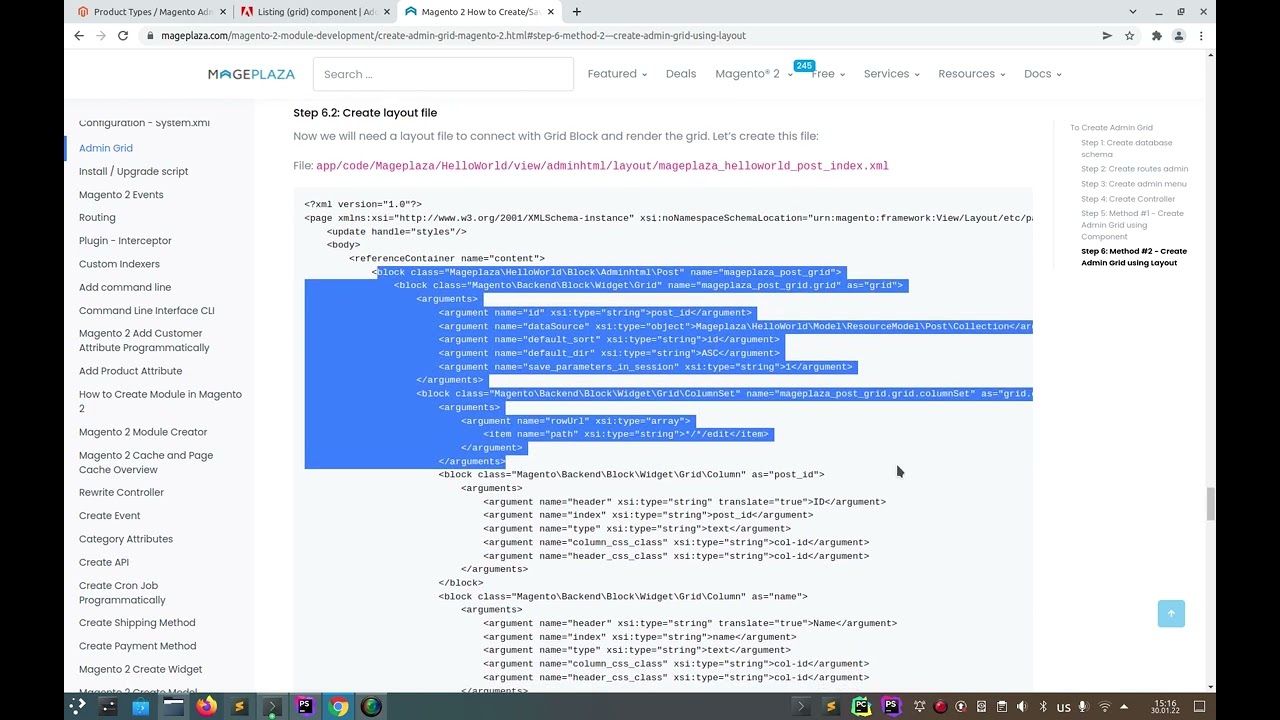Open Plugin - Interceptor sidebar link
This screenshot has width=1280, height=720.
[125, 241]
